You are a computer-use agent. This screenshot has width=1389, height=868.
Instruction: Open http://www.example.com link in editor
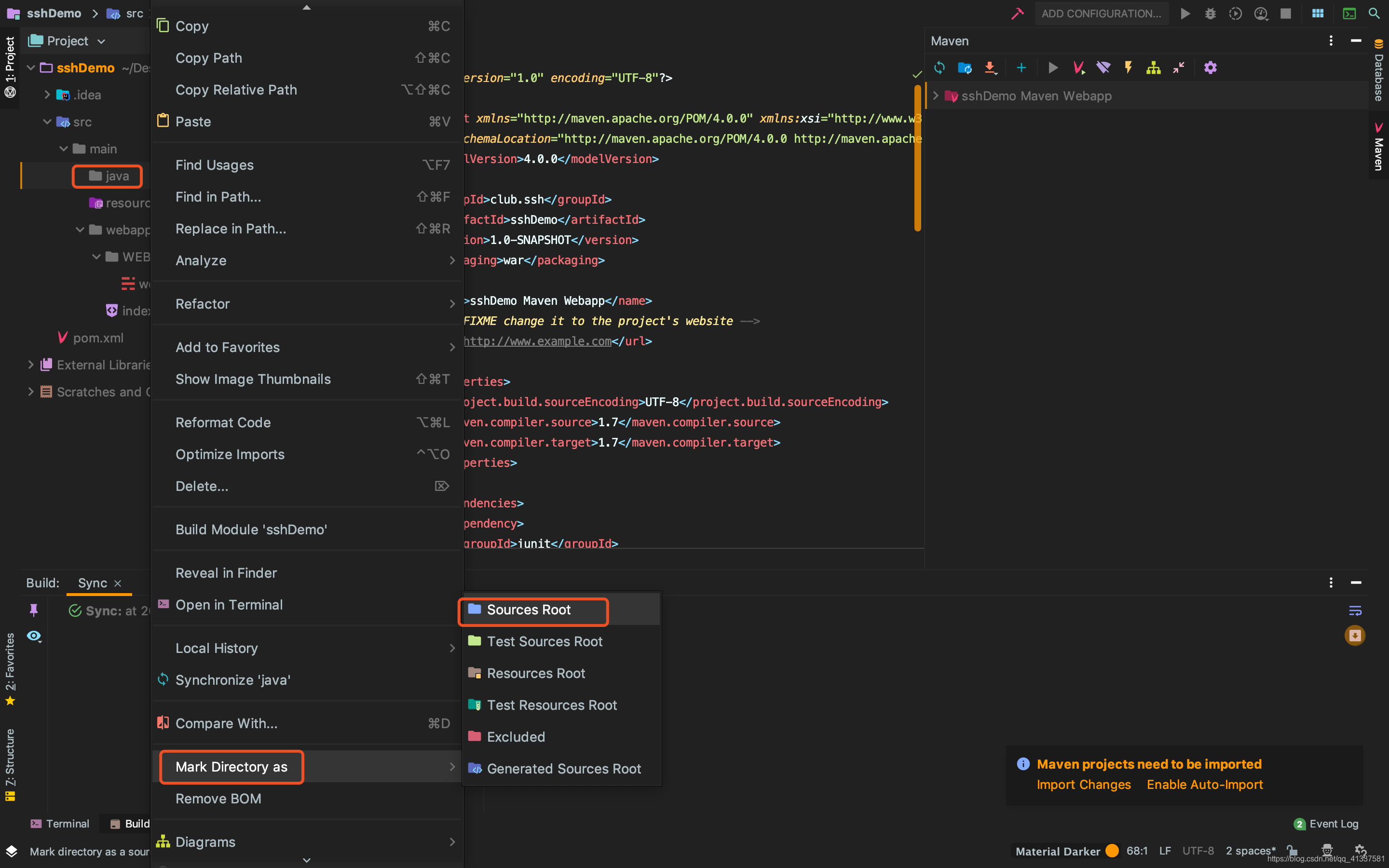tap(537, 341)
